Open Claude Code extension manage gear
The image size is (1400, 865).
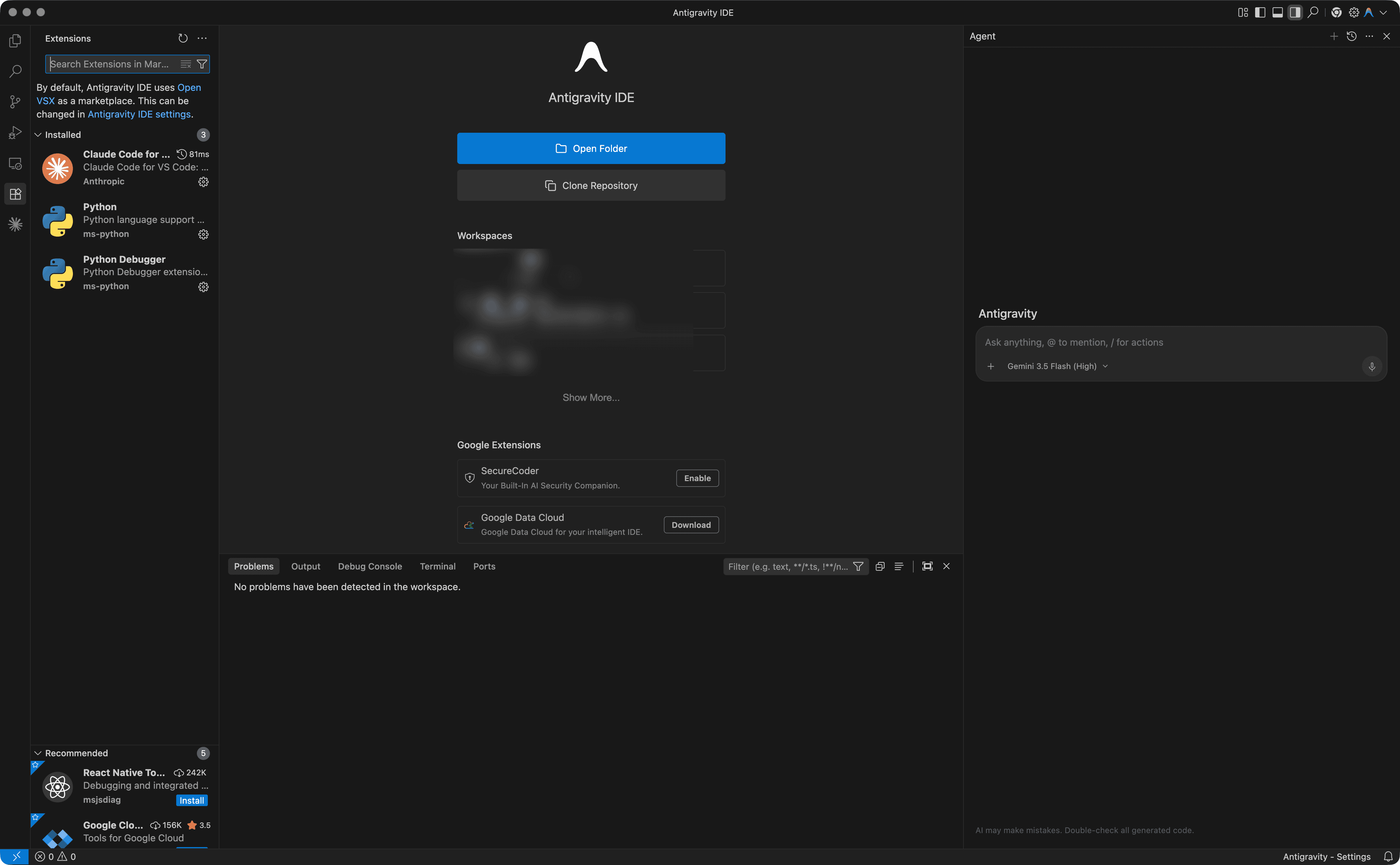pos(203,182)
